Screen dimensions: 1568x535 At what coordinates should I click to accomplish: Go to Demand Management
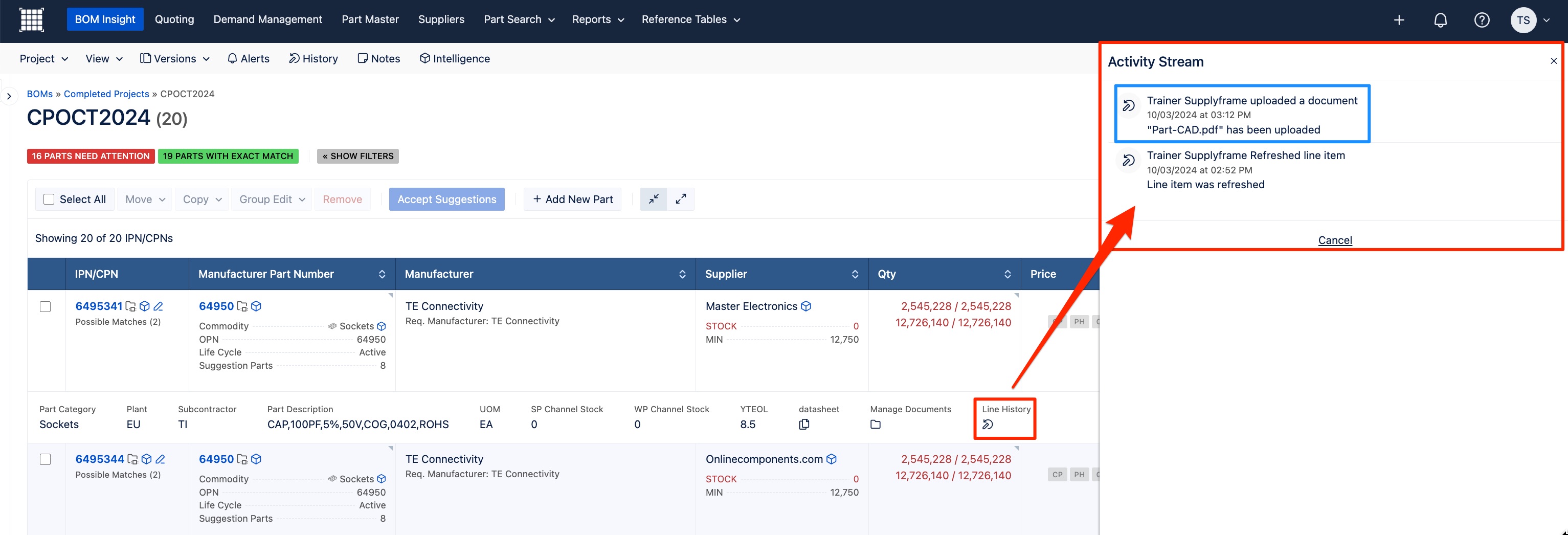[268, 19]
